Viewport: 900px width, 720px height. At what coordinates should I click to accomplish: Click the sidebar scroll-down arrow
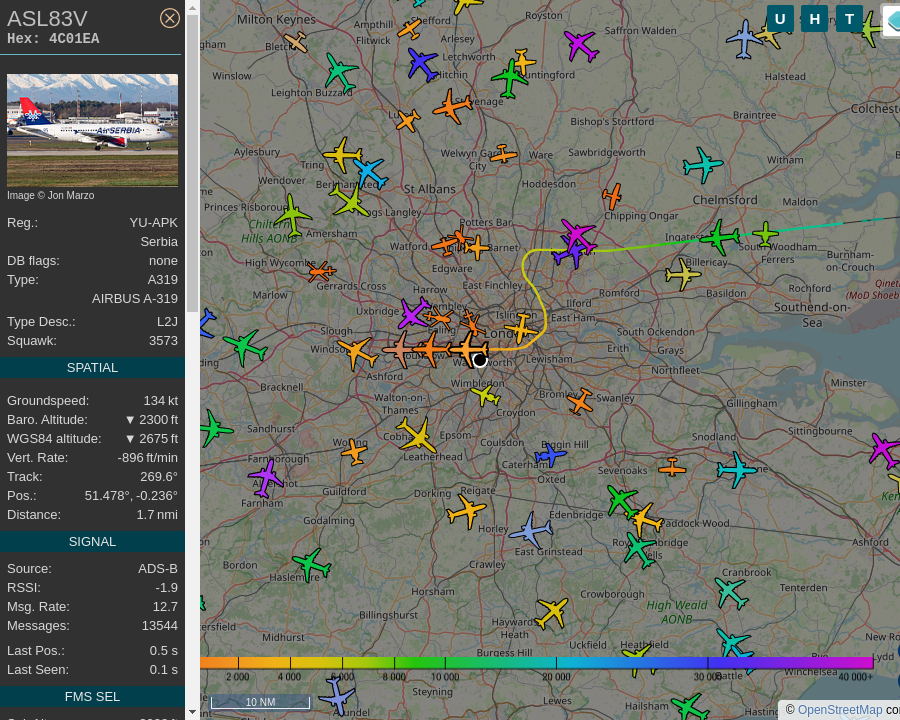[x=192, y=712]
